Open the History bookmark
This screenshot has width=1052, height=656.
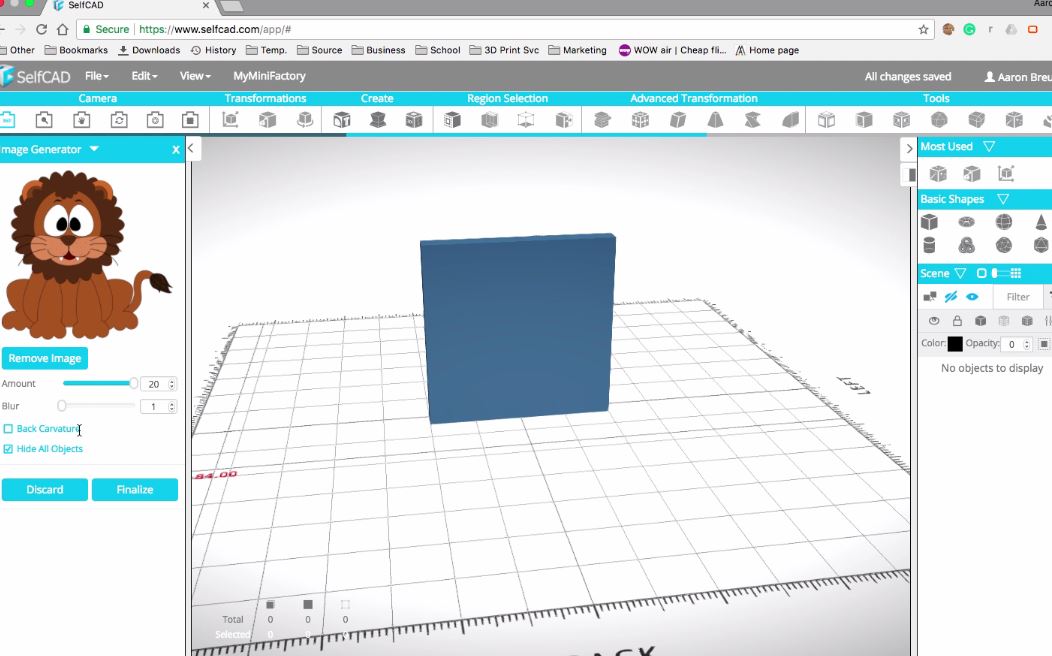[x=213, y=50]
